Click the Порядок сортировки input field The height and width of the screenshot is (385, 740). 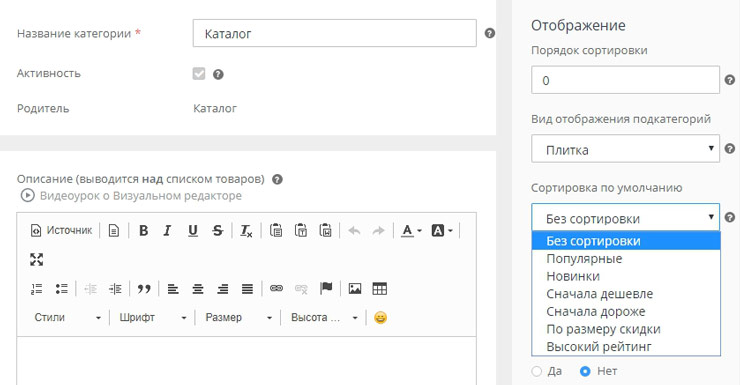tap(625, 80)
